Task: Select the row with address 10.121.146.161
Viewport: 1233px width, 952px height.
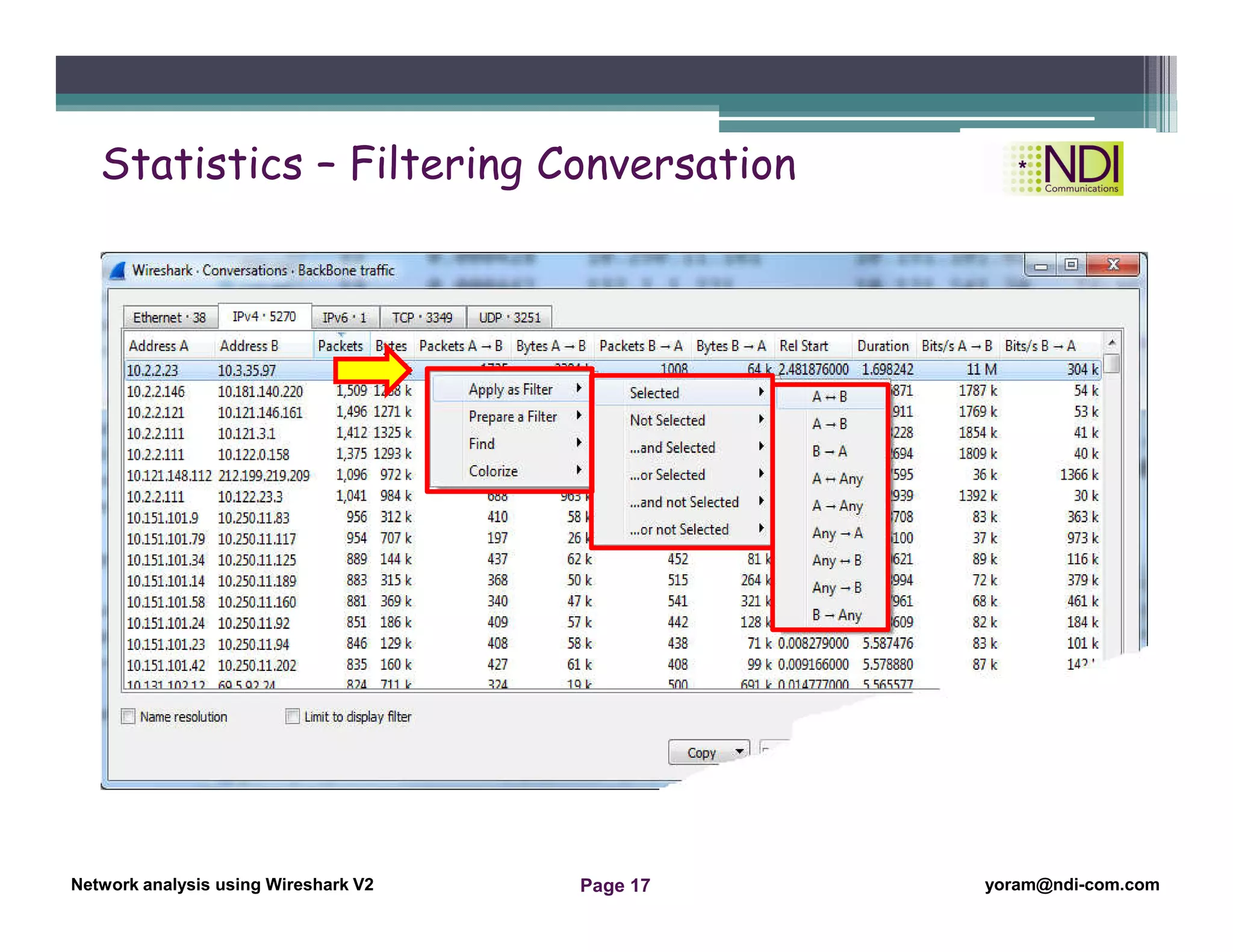Action: coord(613,412)
